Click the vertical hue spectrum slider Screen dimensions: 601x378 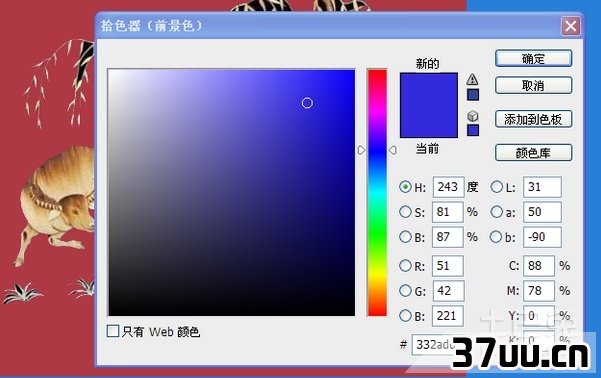coord(377,192)
